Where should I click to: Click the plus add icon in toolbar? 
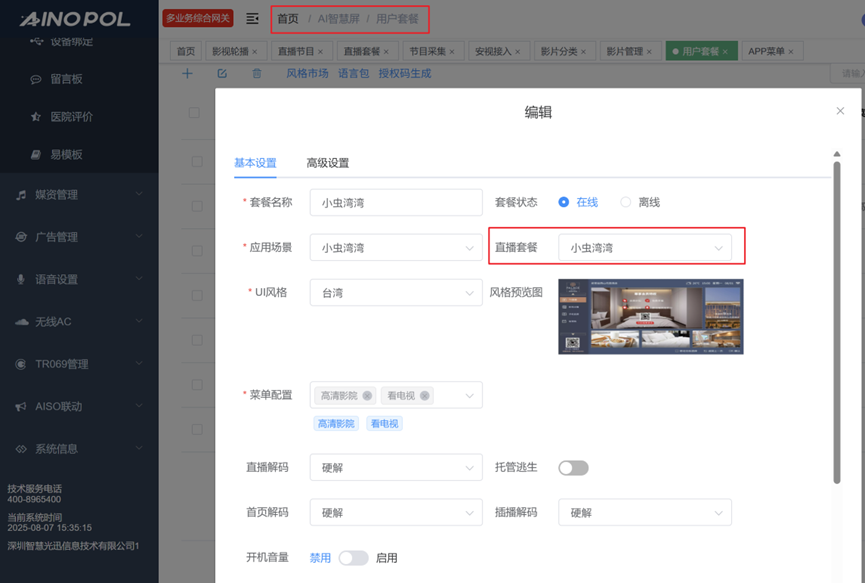point(187,73)
